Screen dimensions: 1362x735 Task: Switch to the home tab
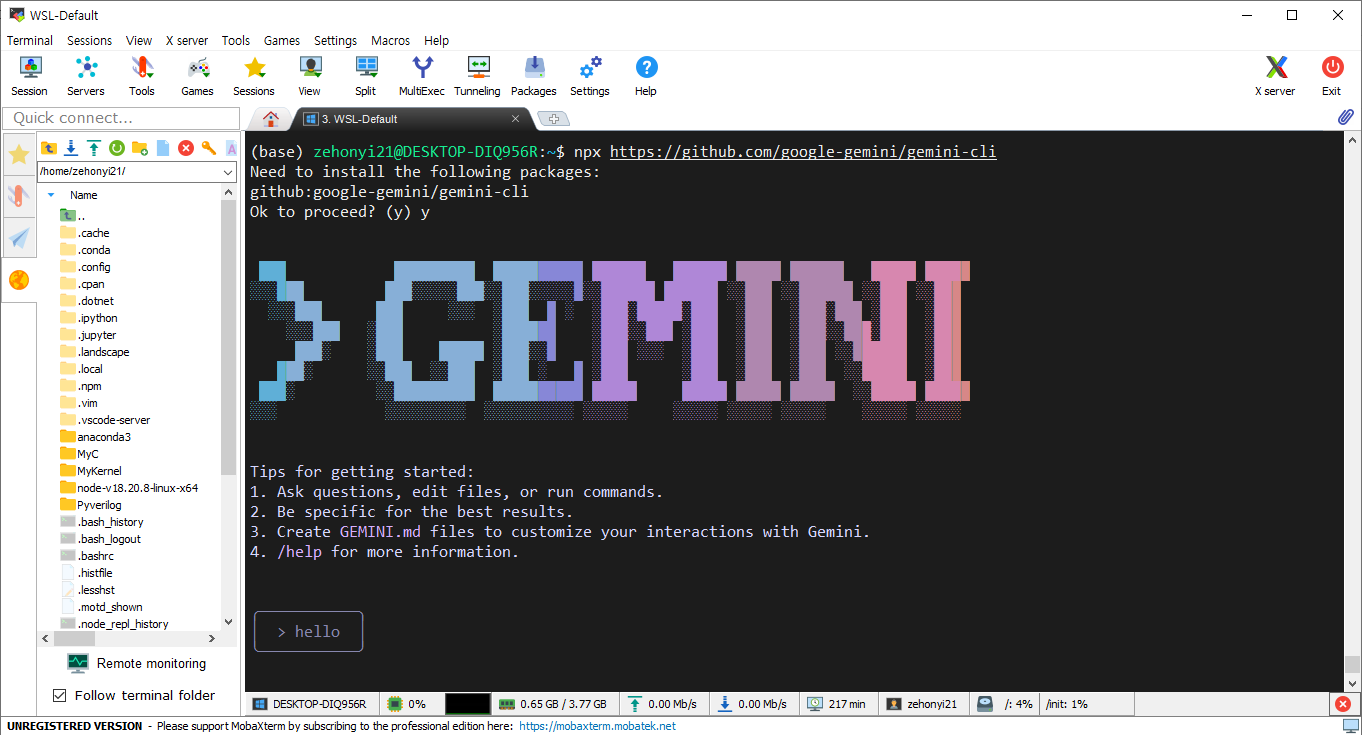[x=270, y=118]
